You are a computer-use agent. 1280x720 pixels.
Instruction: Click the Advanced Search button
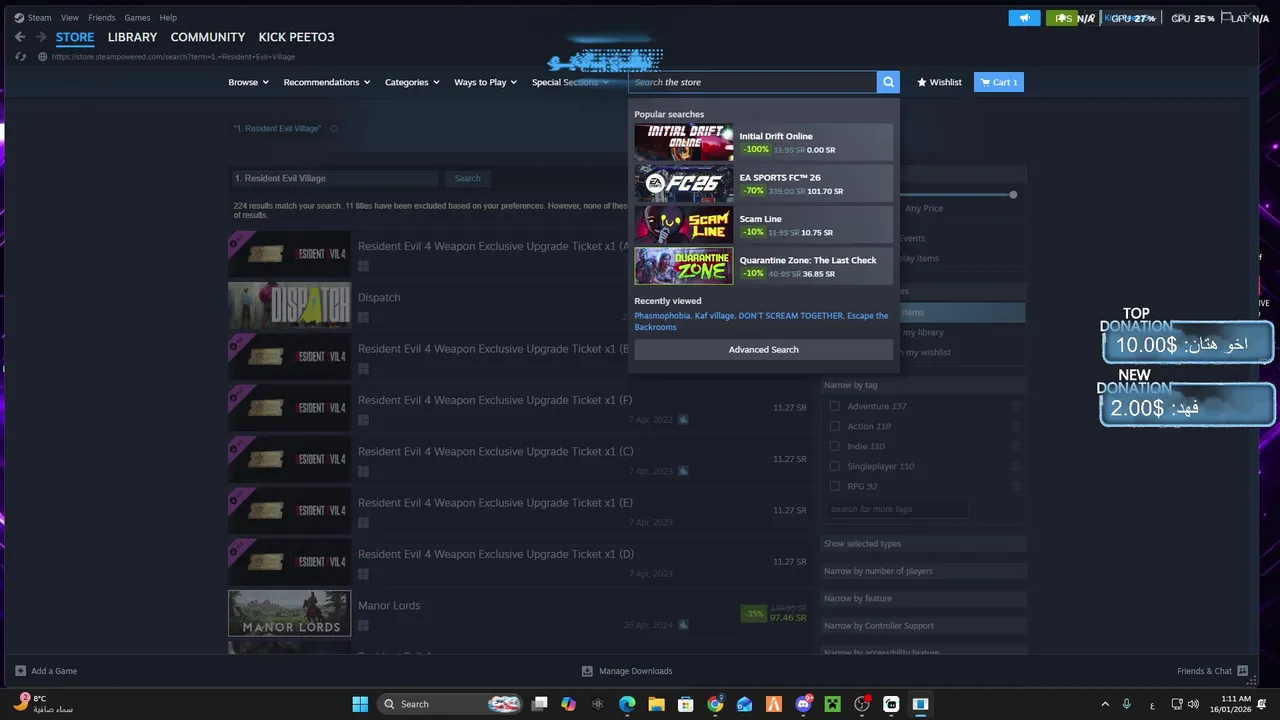pos(763,350)
